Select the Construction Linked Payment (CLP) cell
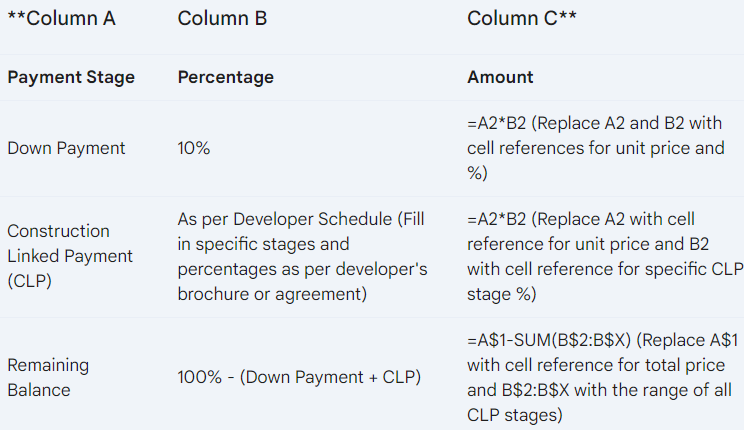Image resolution: width=744 pixels, height=430 pixels. [x=70, y=256]
